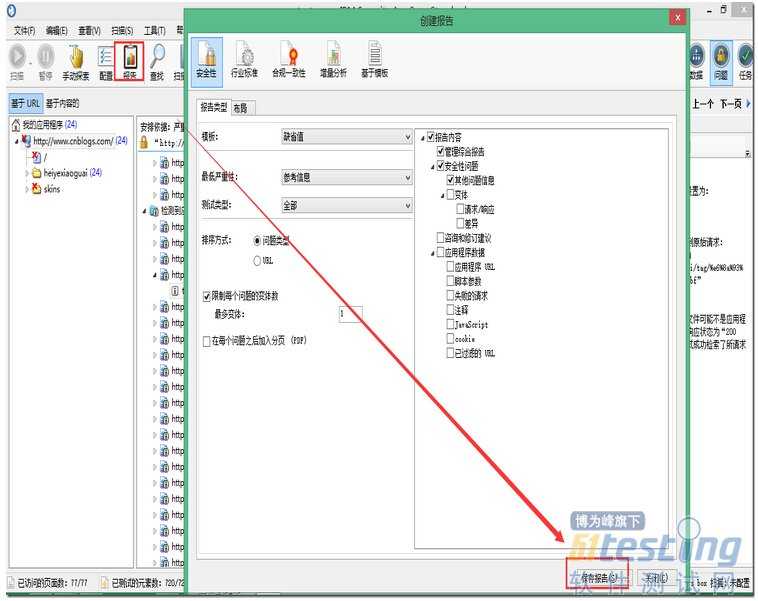Uncheck 安全性问题 checkbox
This screenshot has width=758, height=601.
pos(440,166)
